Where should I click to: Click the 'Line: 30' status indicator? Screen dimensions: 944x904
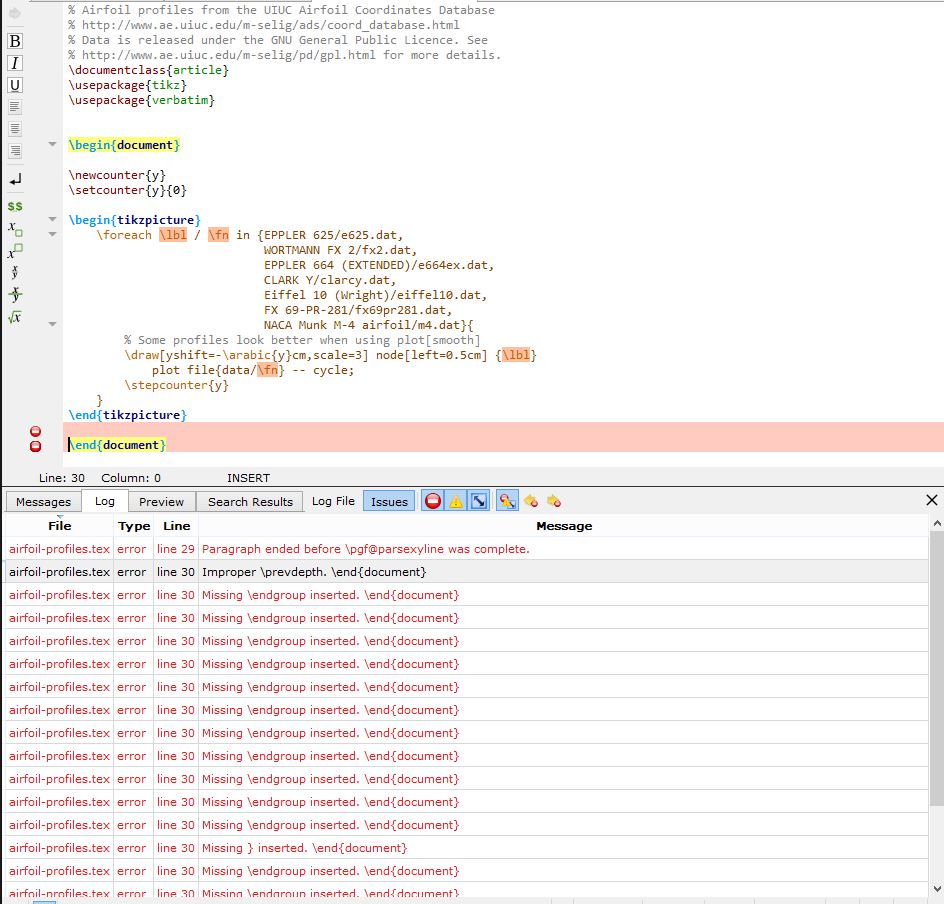click(x=61, y=478)
